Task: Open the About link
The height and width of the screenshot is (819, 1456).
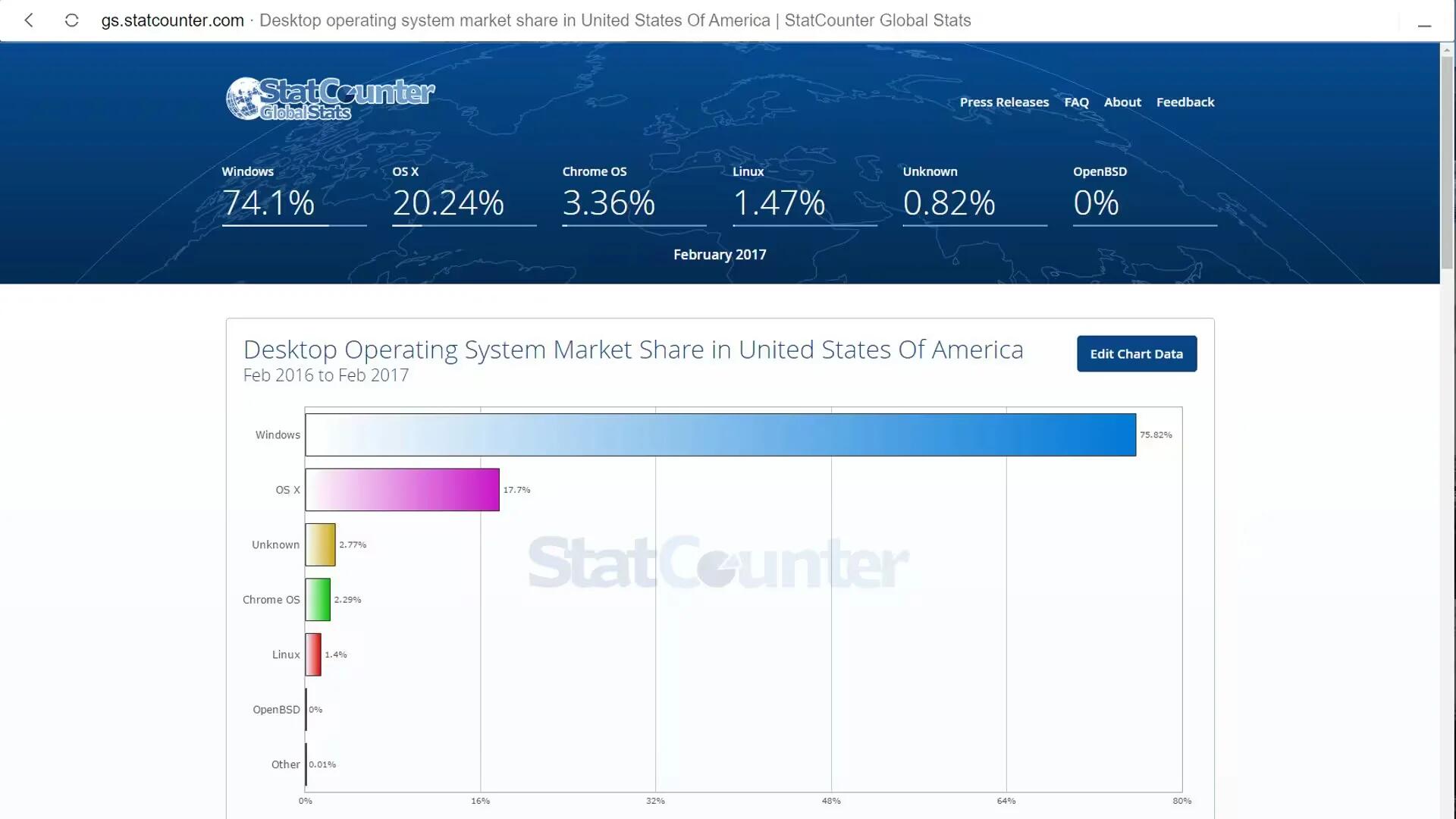Action: click(1122, 102)
